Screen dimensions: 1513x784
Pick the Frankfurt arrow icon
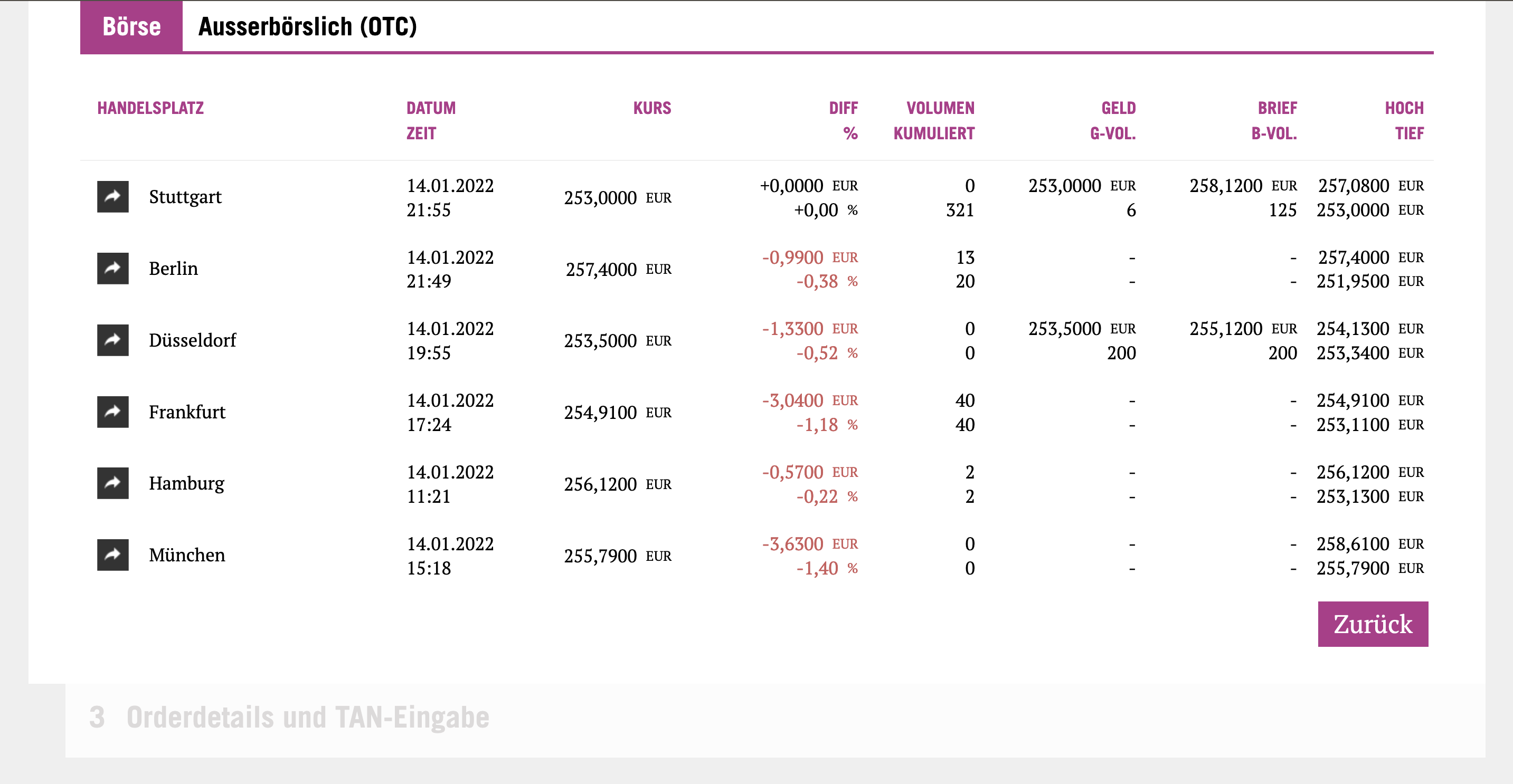click(113, 412)
